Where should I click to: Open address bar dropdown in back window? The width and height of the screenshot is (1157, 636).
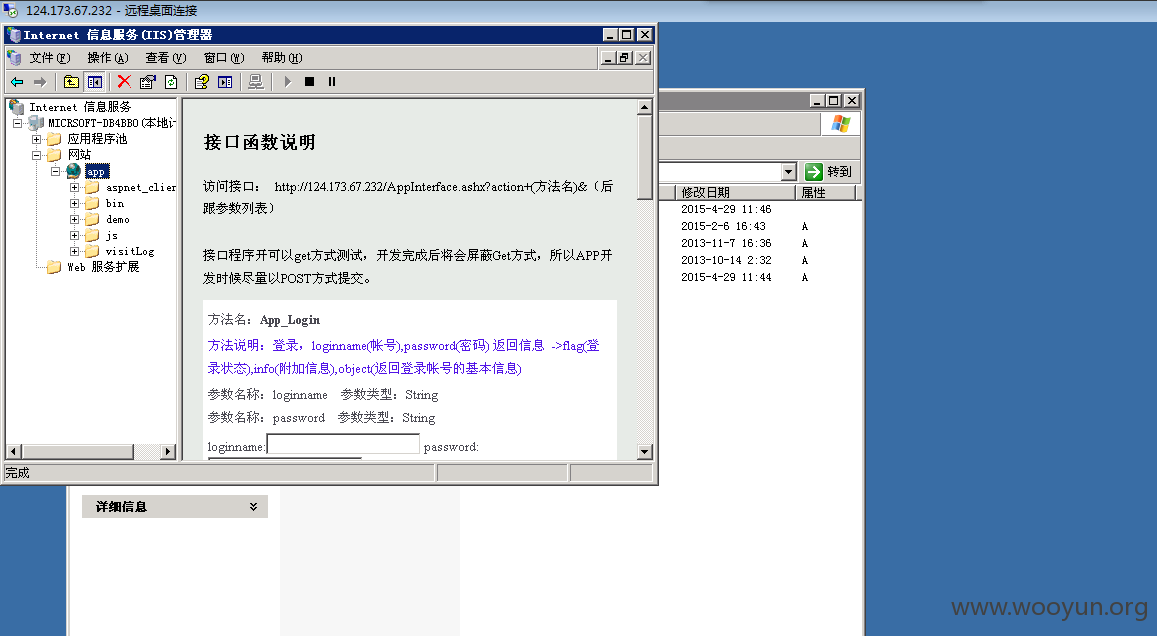789,172
